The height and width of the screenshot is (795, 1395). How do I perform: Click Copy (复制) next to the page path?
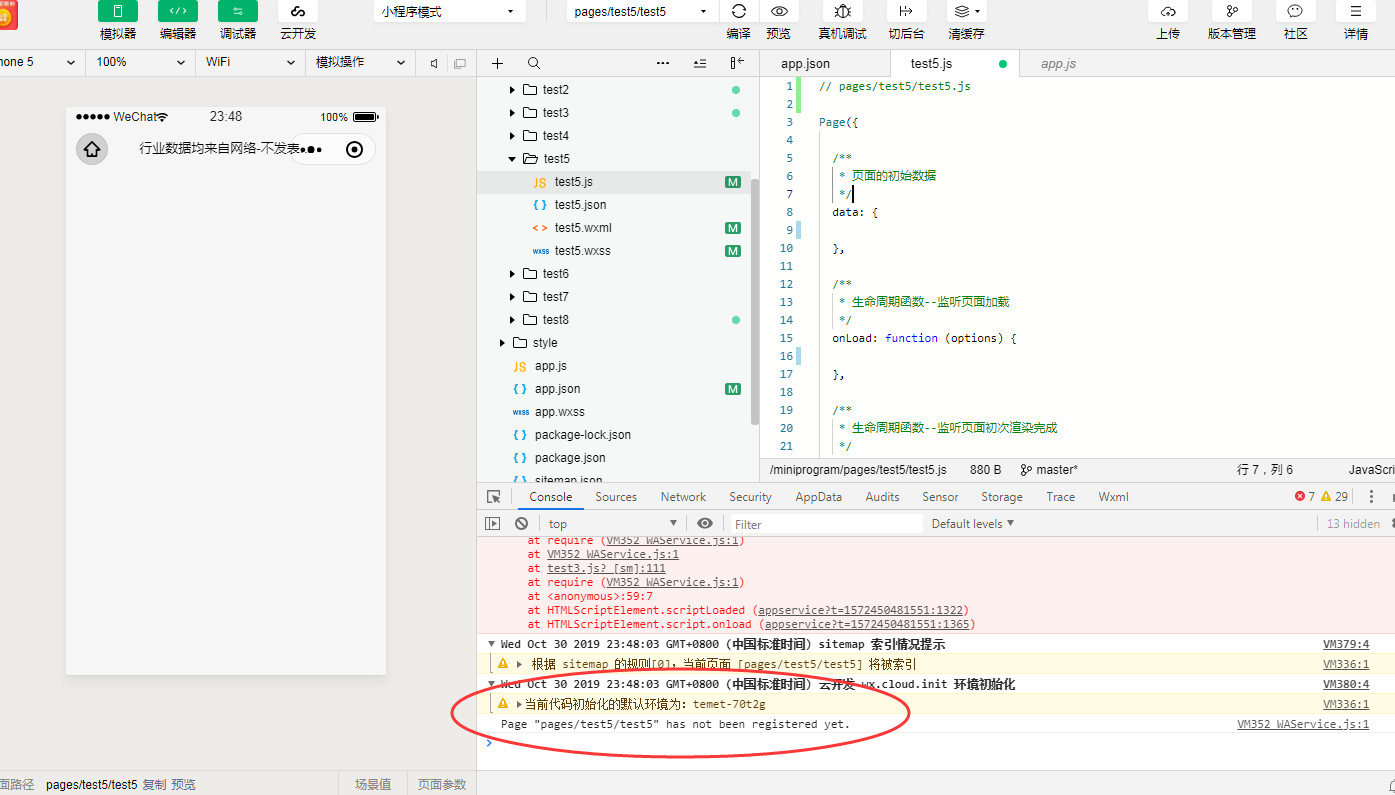(x=154, y=785)
